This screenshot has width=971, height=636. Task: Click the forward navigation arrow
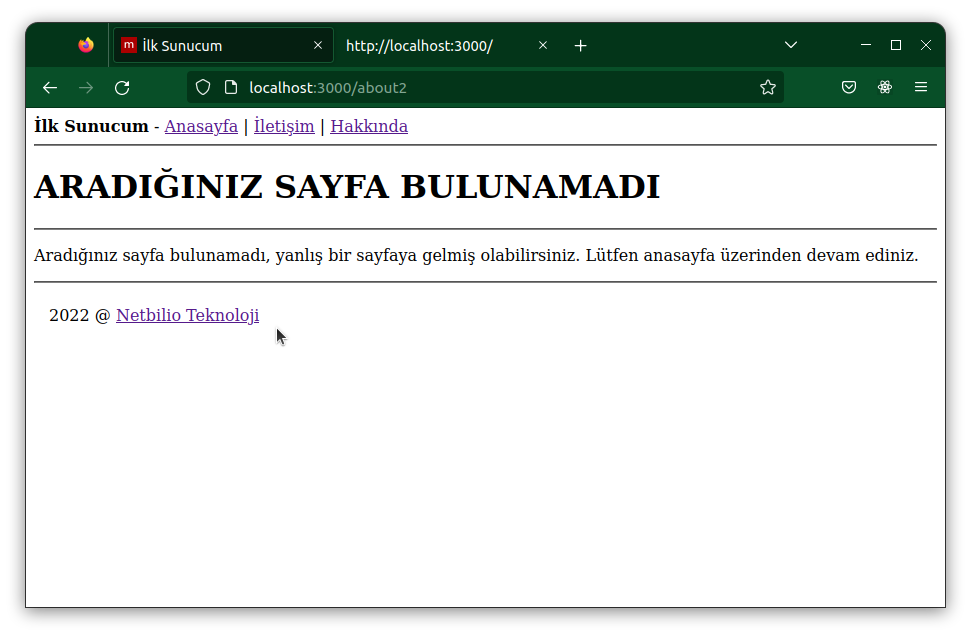coord(86,88)
